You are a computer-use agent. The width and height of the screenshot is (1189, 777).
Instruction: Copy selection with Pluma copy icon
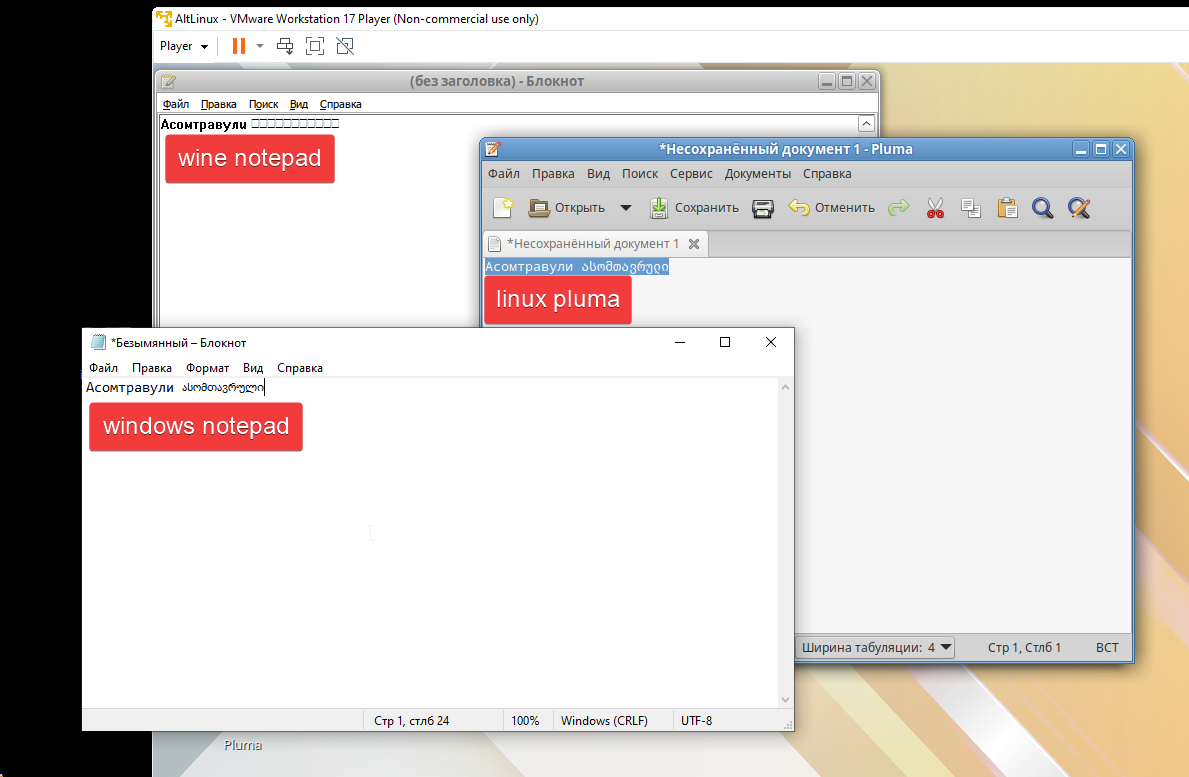click(971, 208)
